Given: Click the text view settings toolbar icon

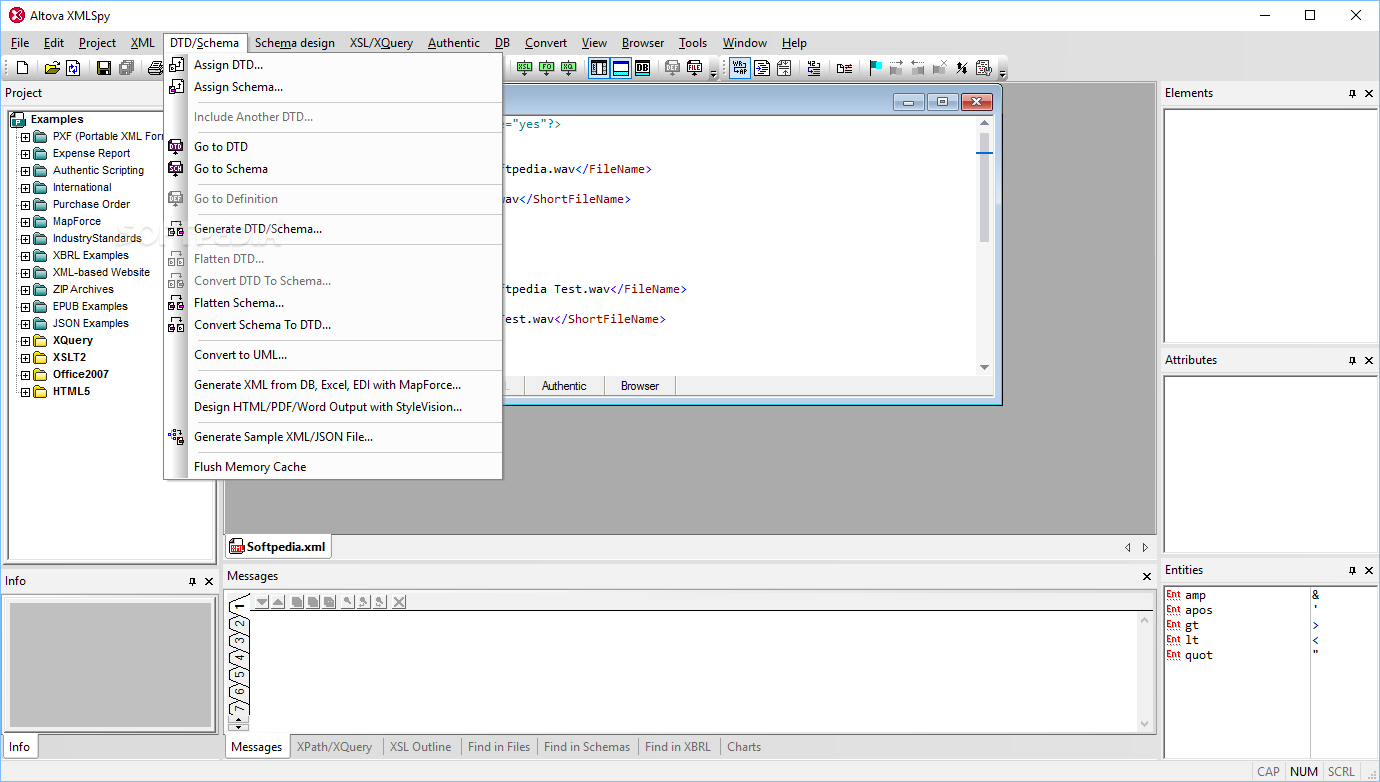Looking at the screenshot, I should coord(983,68).
